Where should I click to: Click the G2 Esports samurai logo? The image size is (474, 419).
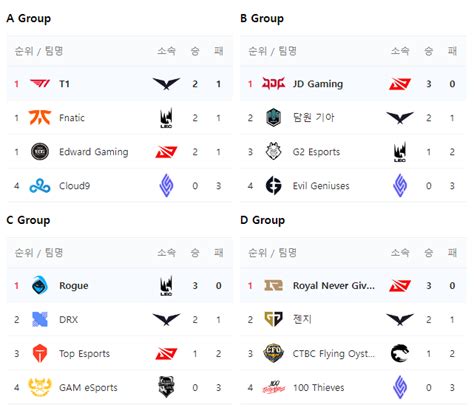point(273,151)
